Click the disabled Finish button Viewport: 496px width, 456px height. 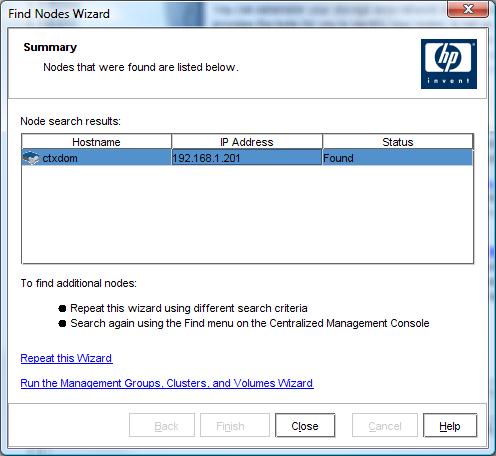pos(235,425)
